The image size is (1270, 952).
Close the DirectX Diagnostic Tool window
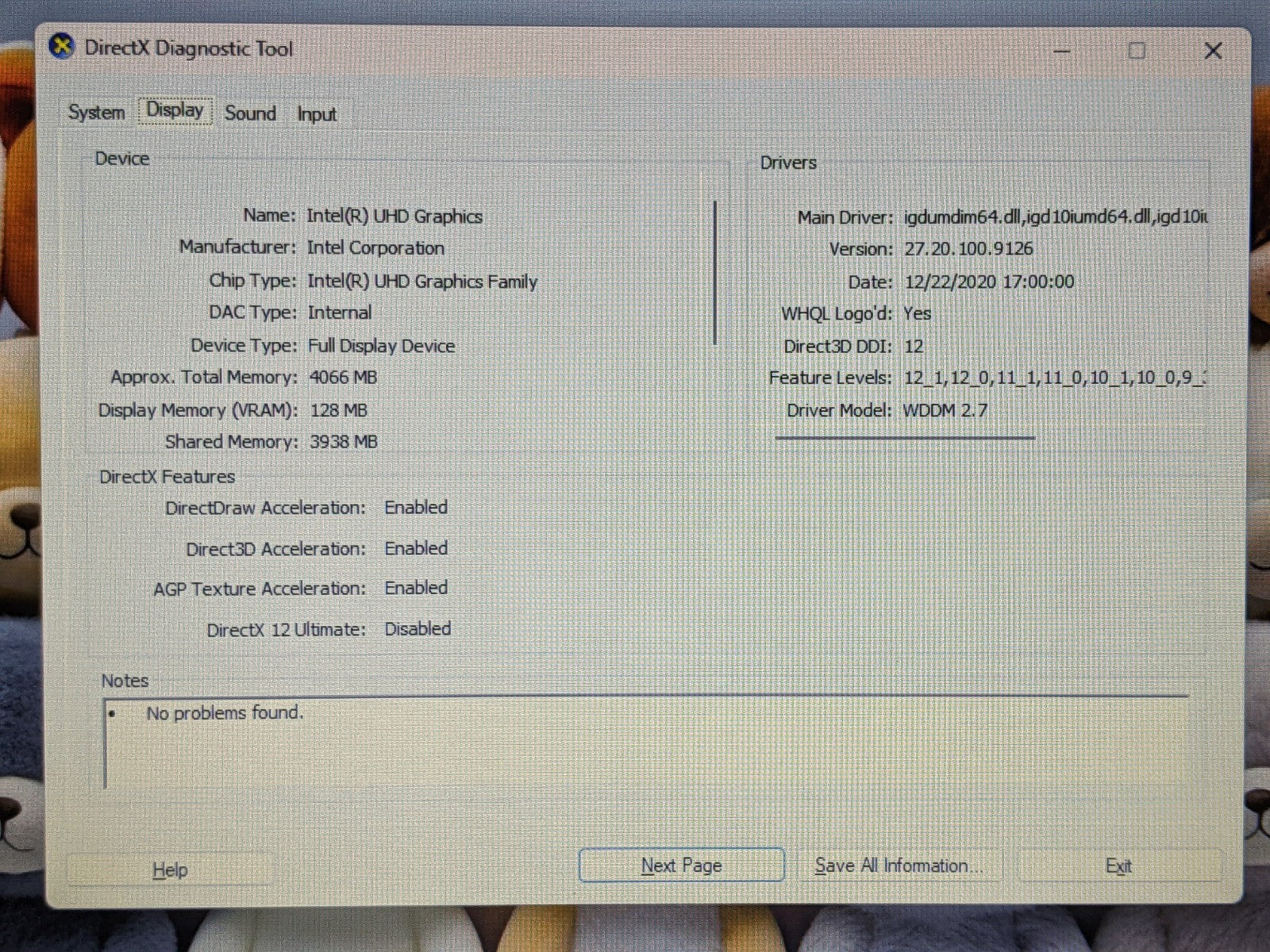pos(1212,52)
